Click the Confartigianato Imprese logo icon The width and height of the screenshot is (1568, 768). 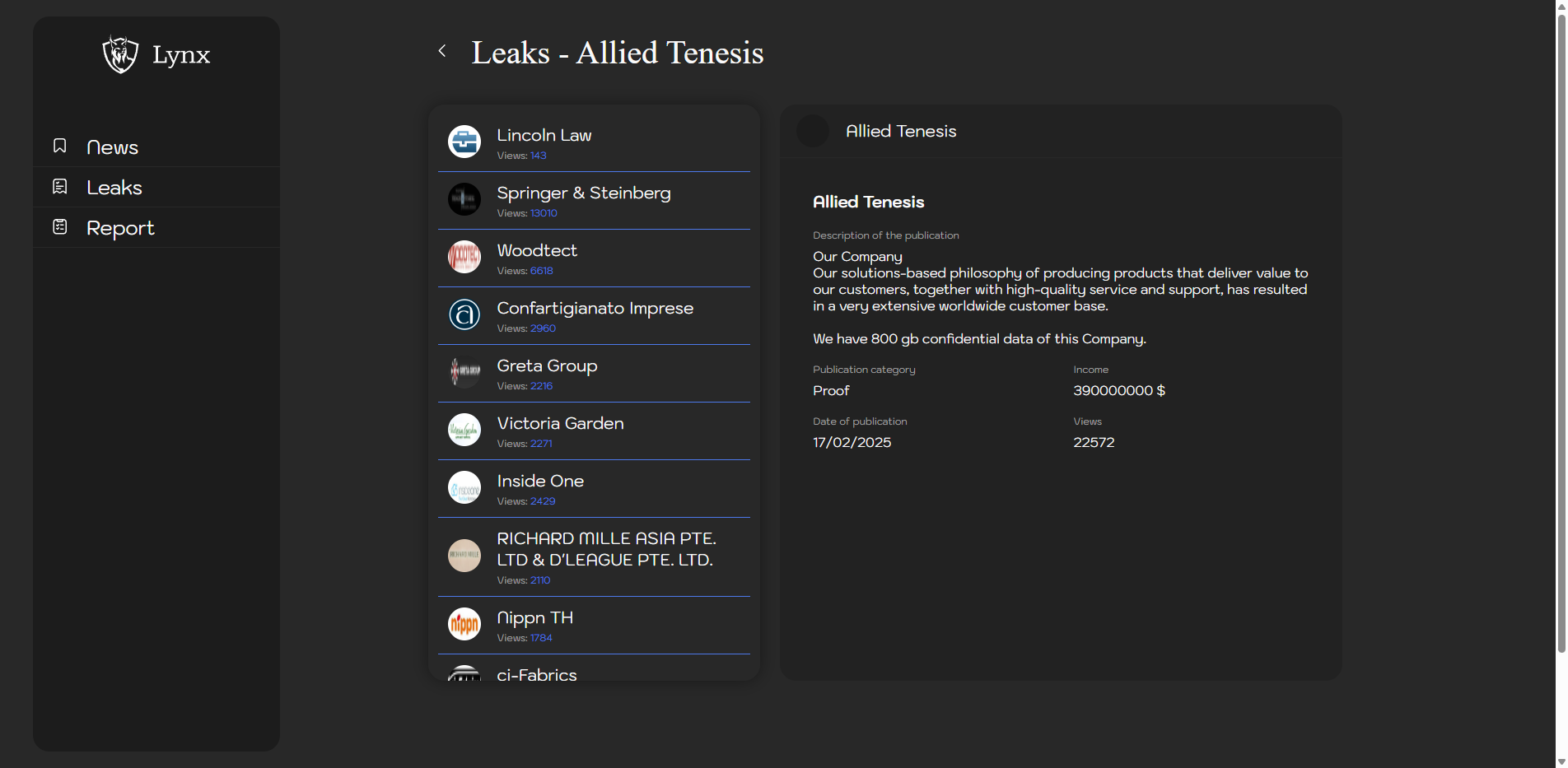tap(464, 314)
